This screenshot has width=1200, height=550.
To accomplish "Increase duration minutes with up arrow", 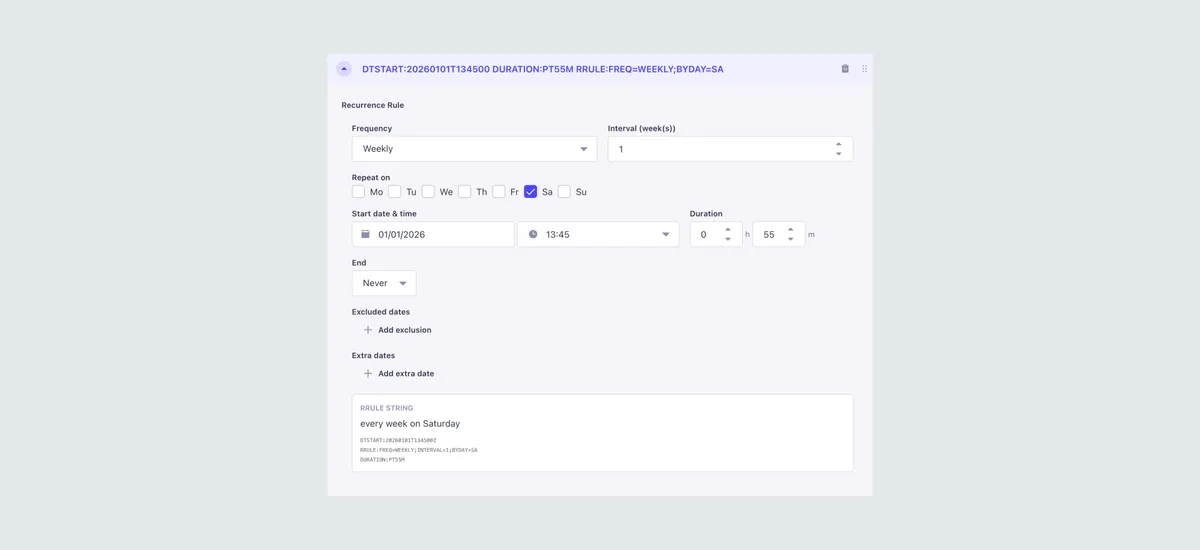I will pos(790,229).
